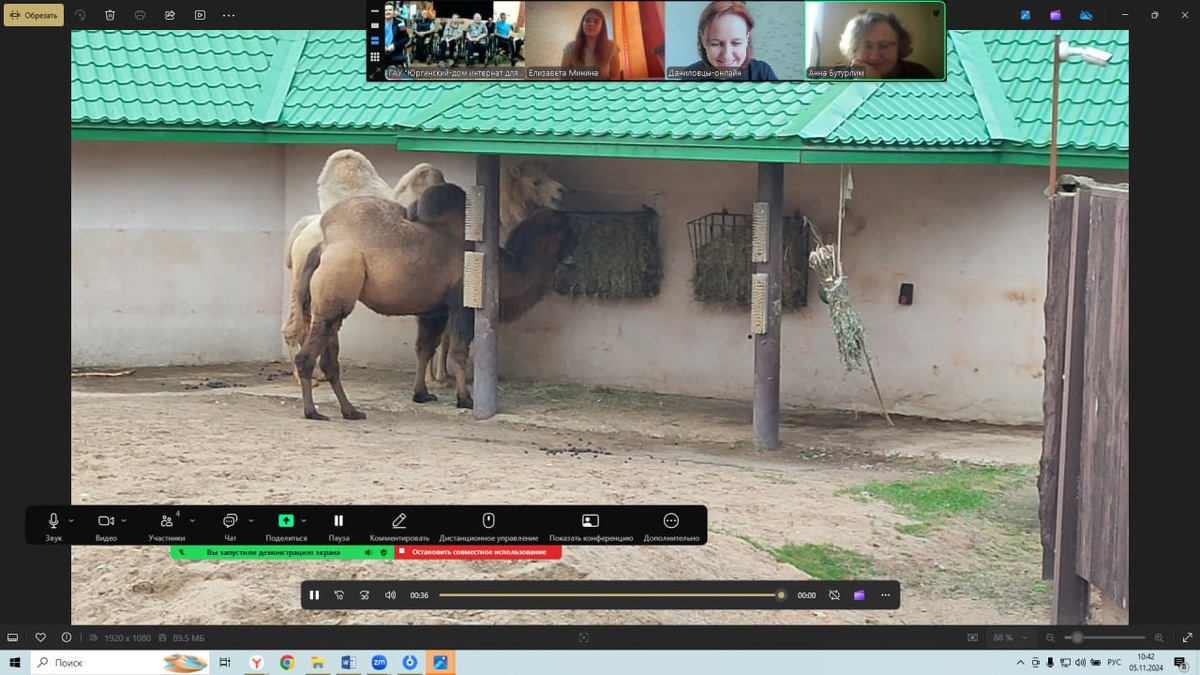Viewport: 1200px width, 675px height.
Task: Click the purple Clipchamp icon in player bar
Action: tap(859, 595)
